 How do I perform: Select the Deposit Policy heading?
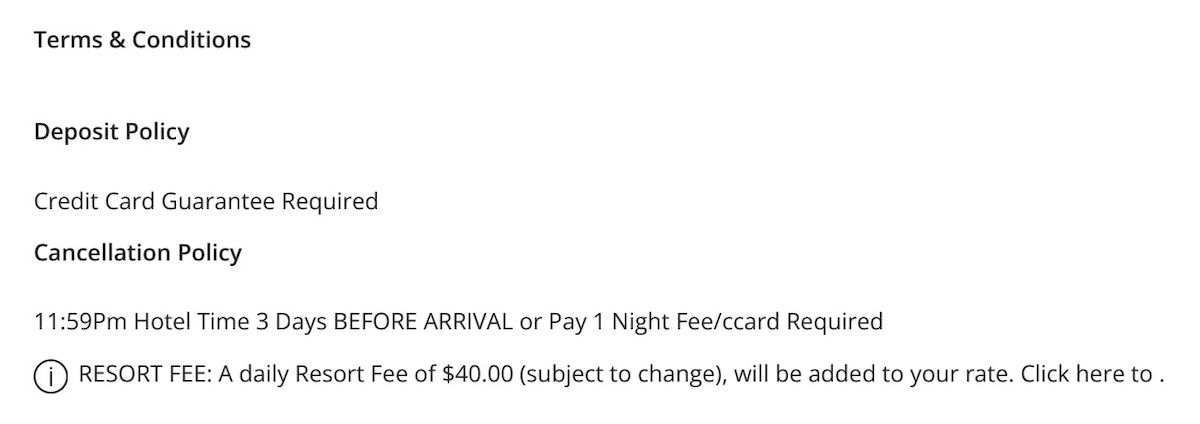pyautogui.click(x=111, y=132)
